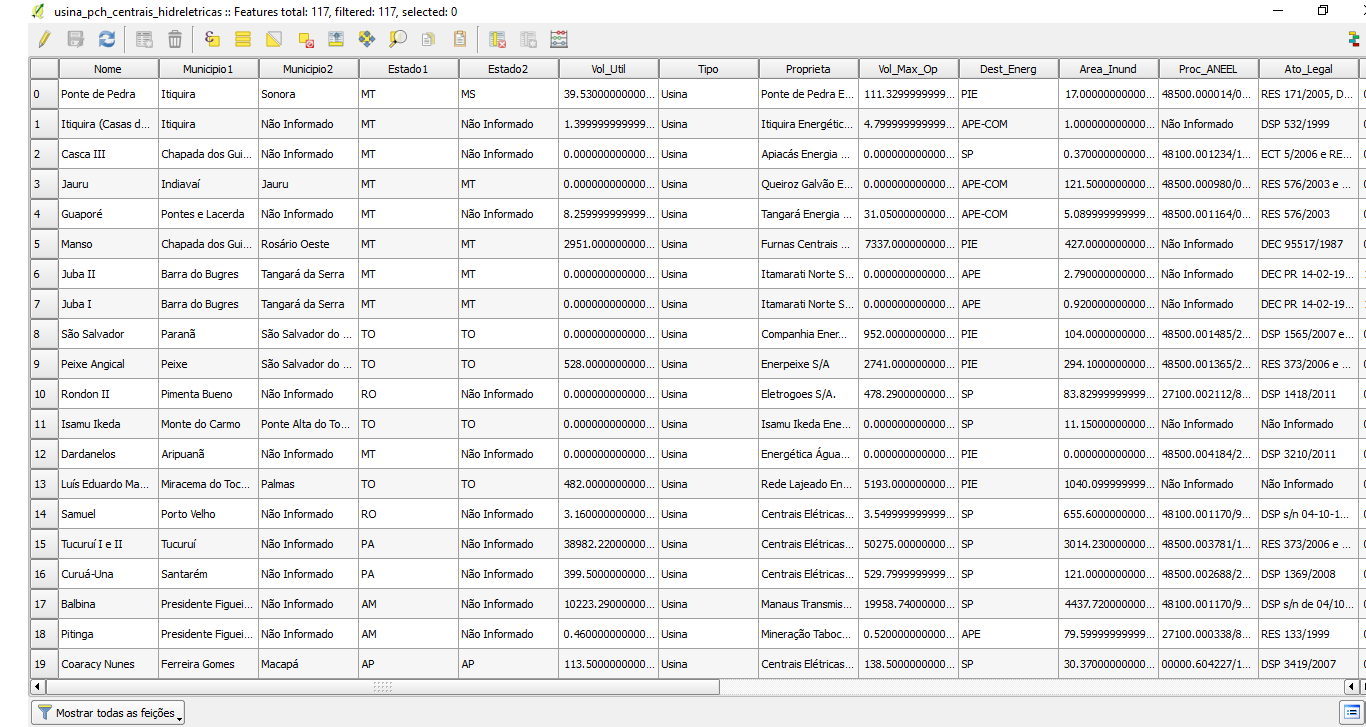Screen dimensions: 1366x727
Task: Click the 'Guaporé' name cell
Action: coord(108,214)
